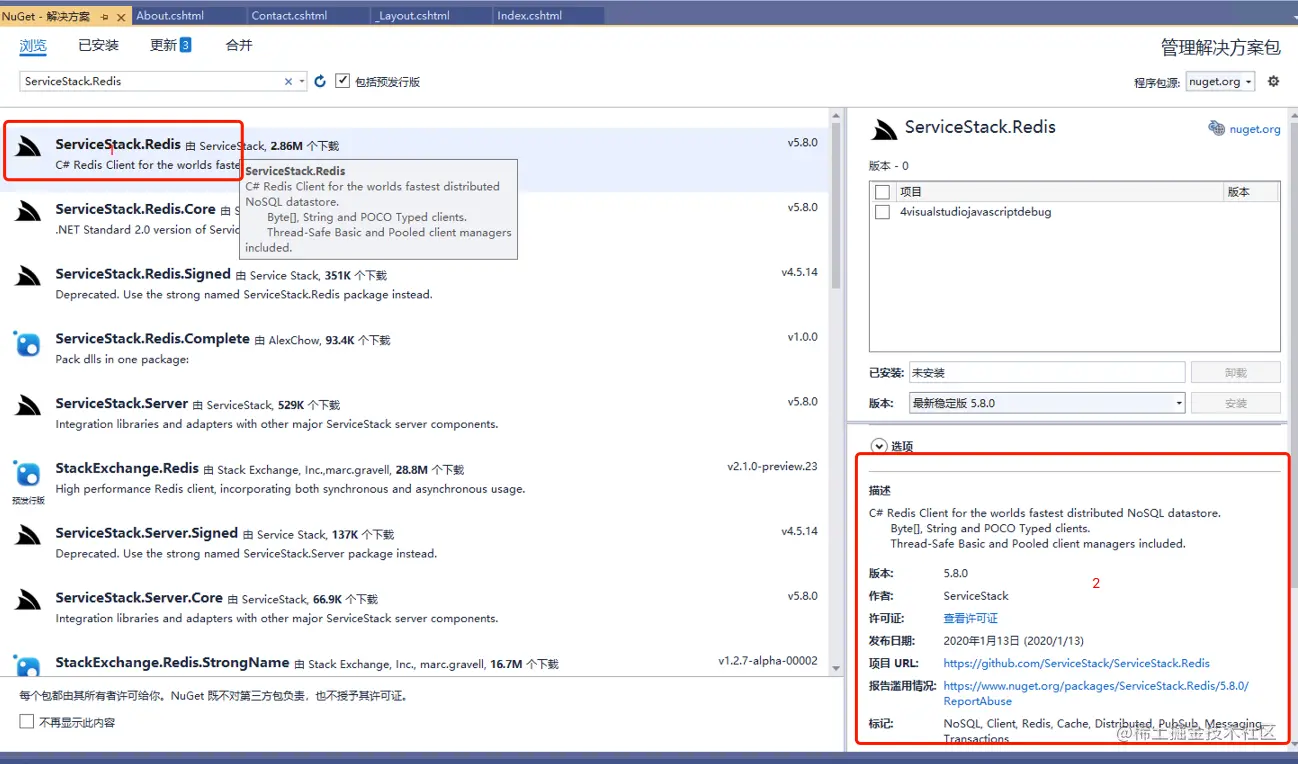This screenshot has height=764, width=1298.
Task: Click the v1.0.0 version of ServiceStack.Redis.Complete
Action: pos(802,337)
